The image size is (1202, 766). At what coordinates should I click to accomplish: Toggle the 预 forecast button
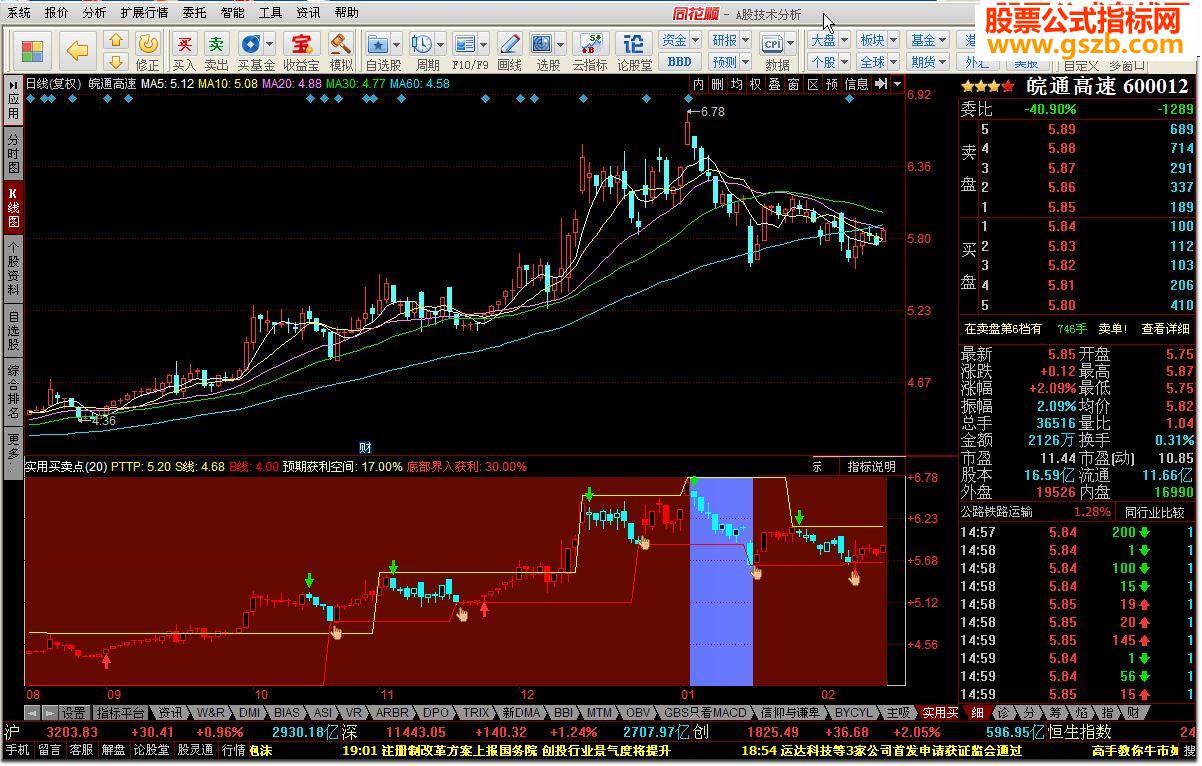[831, 84]
